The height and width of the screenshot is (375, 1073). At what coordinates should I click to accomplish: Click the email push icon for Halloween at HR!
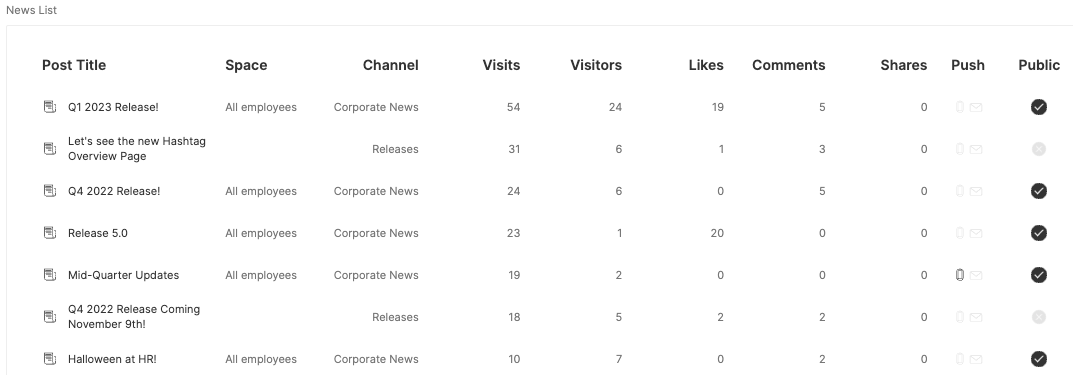tap(976, 359)
